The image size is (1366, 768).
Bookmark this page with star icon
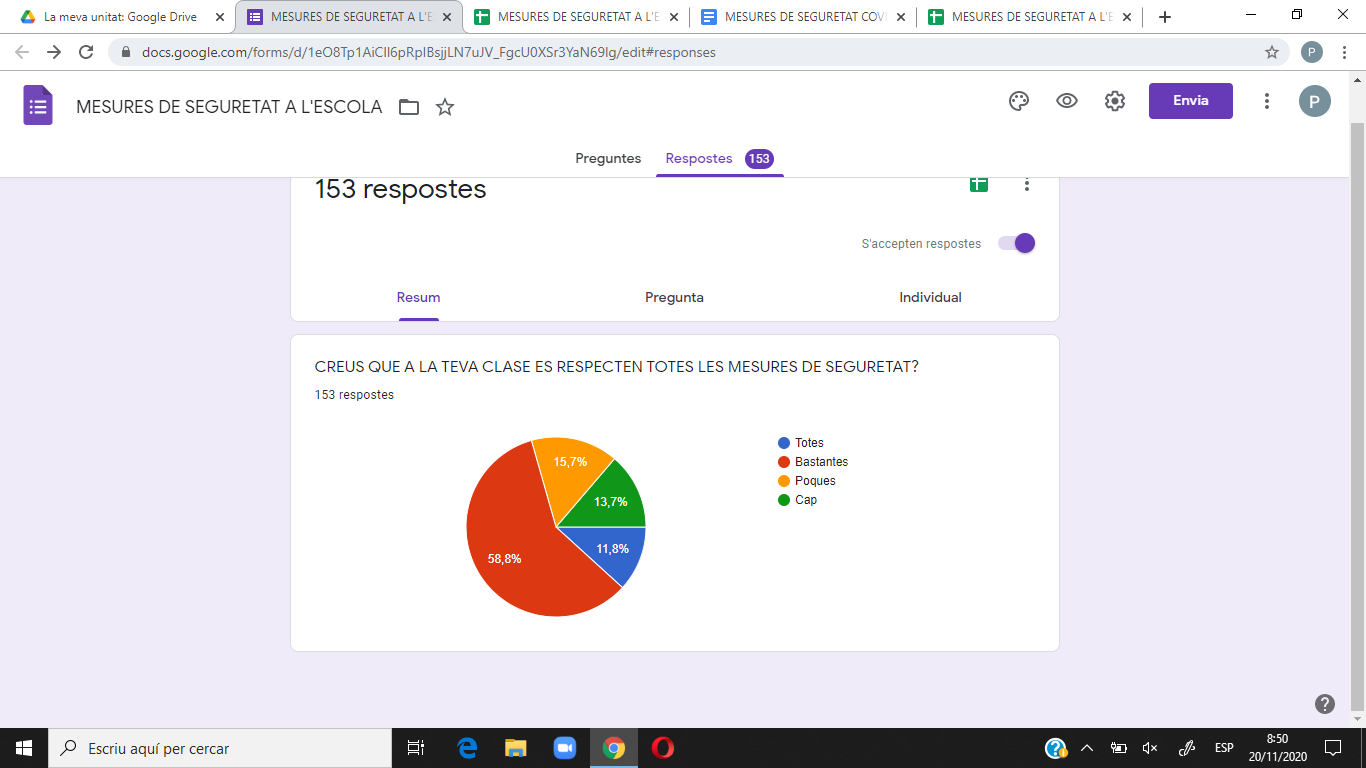click(1272, 52)
